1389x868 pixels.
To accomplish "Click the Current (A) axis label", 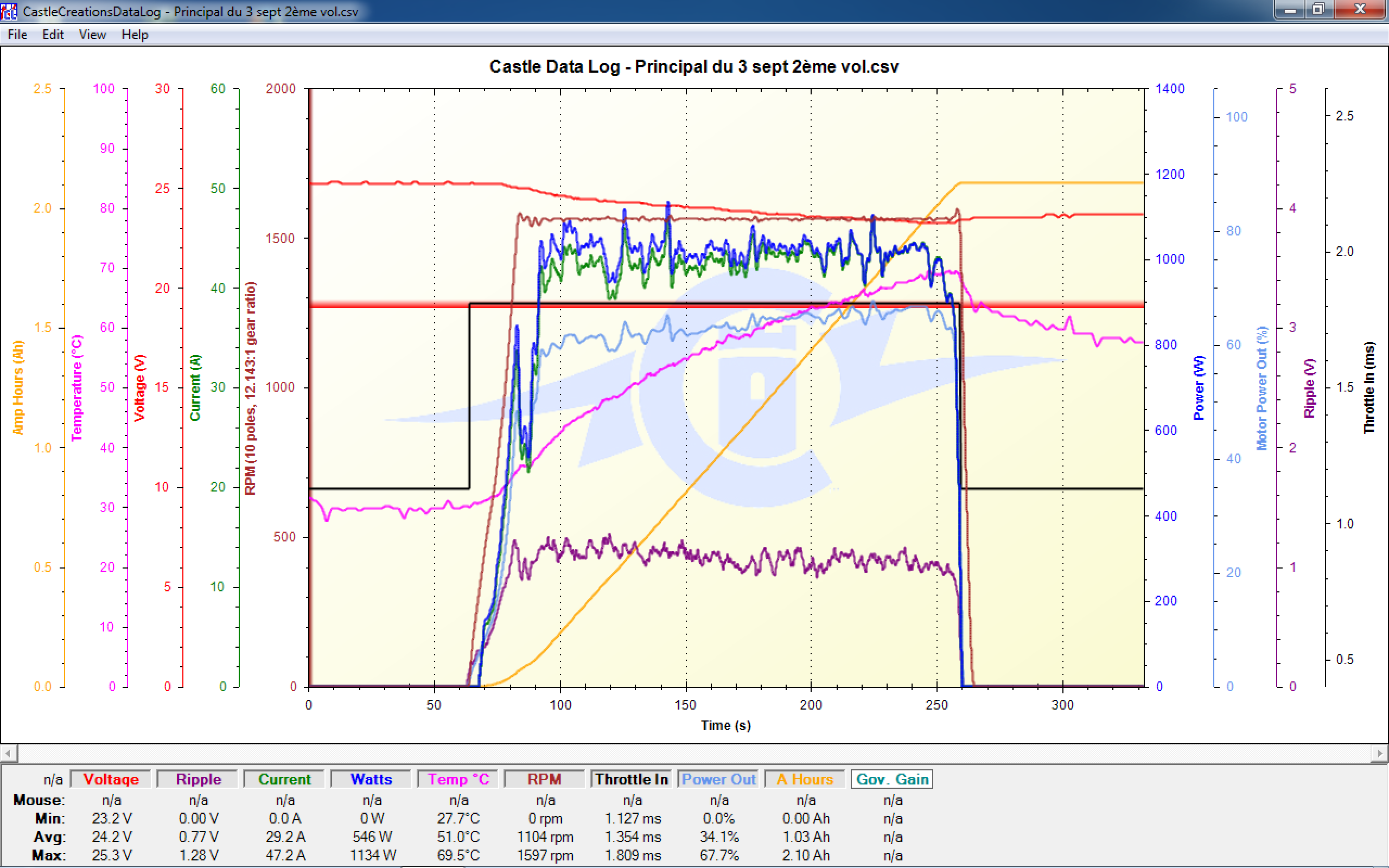I will (195, 387).
